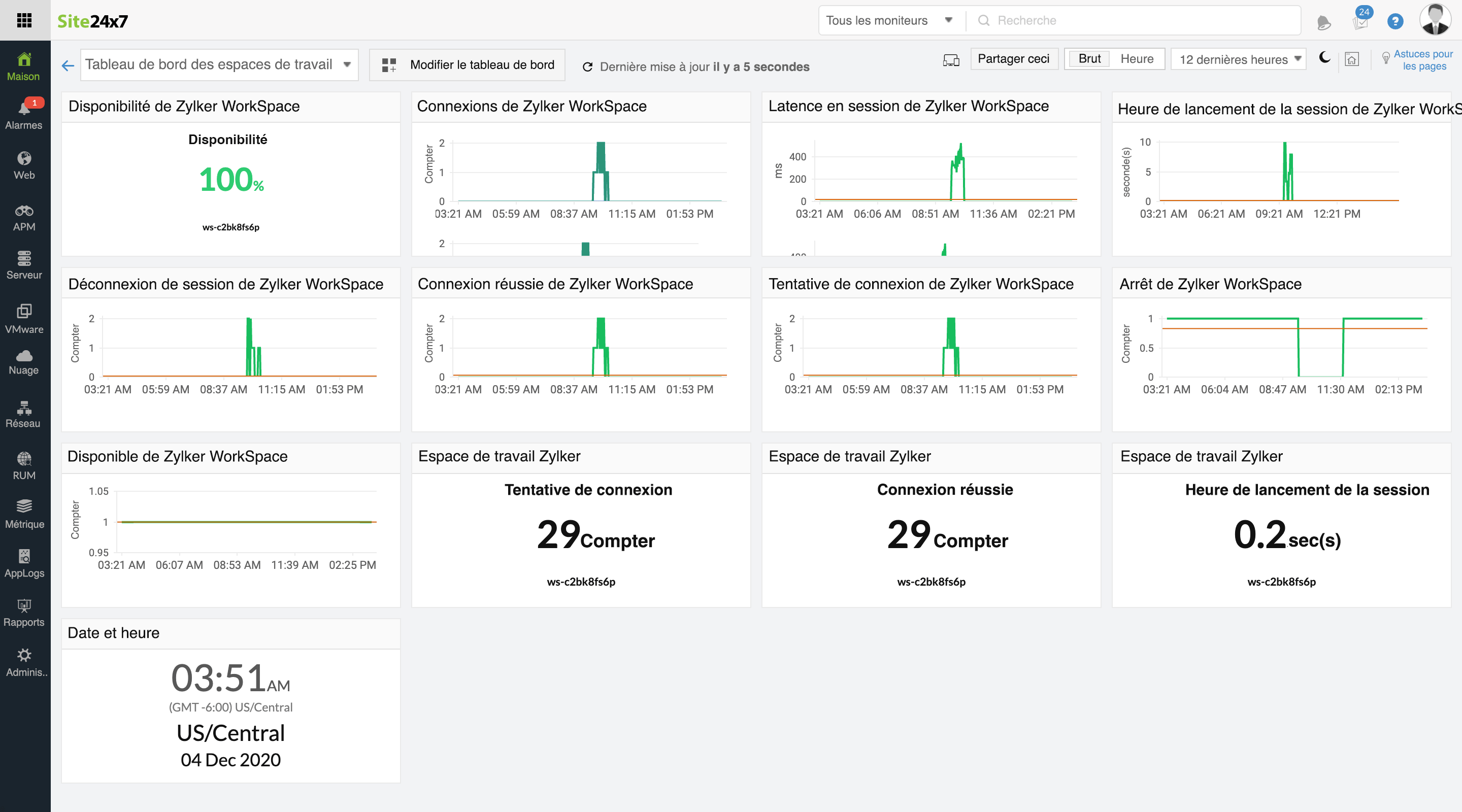Open APM section in sidebar

pyautogui.click(x=24, y=218)
